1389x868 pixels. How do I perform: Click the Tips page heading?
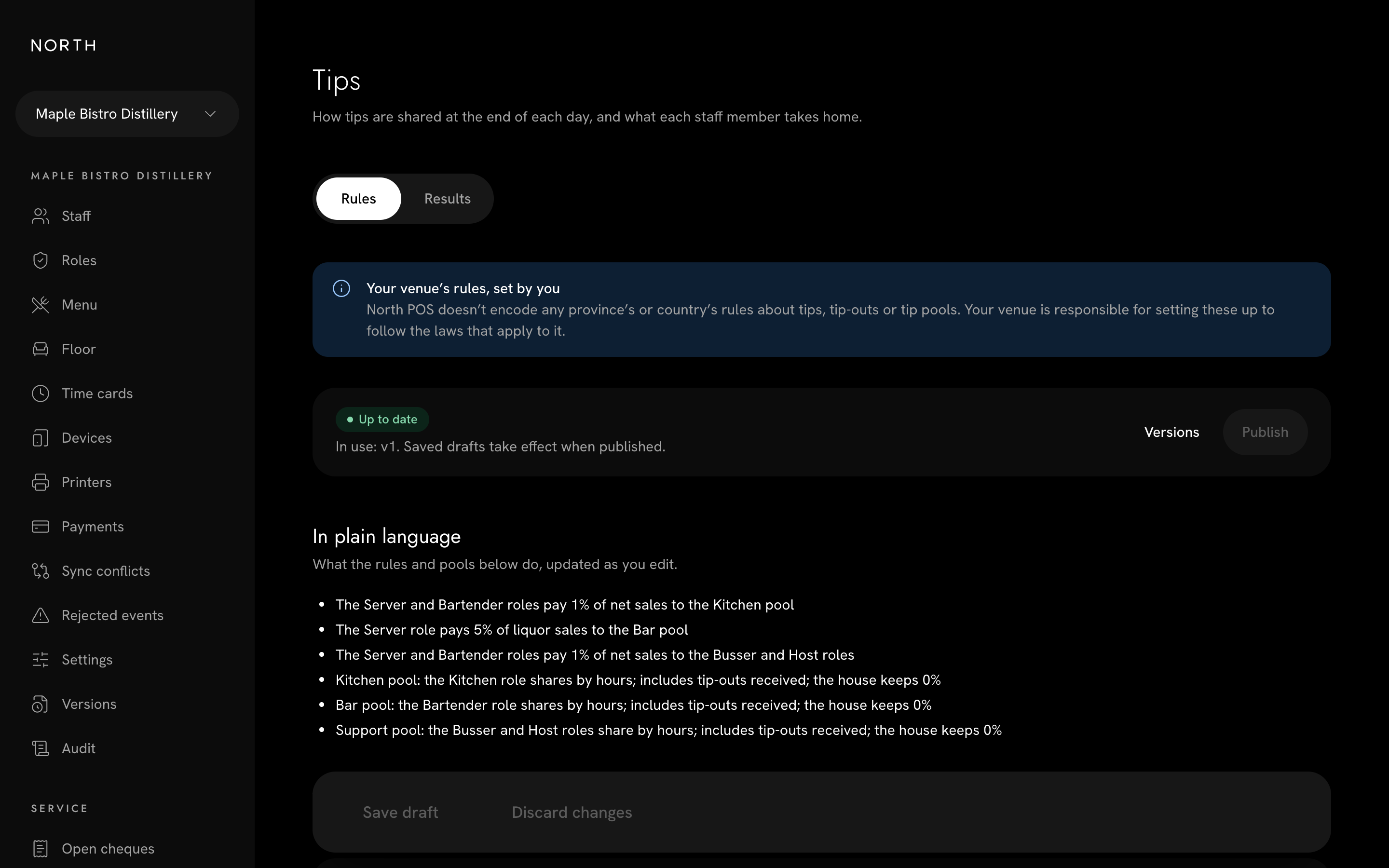pyautogui.click(x=336, y=81)
